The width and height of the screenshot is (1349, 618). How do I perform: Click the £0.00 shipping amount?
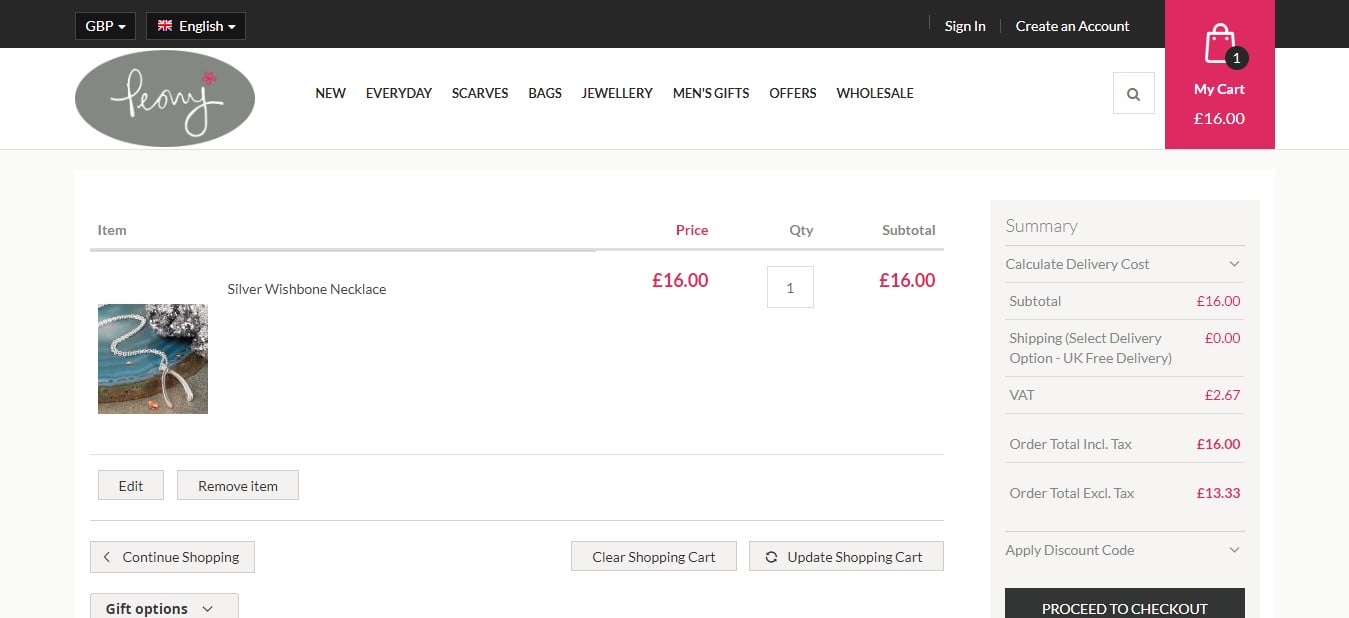click(1222, 338)
